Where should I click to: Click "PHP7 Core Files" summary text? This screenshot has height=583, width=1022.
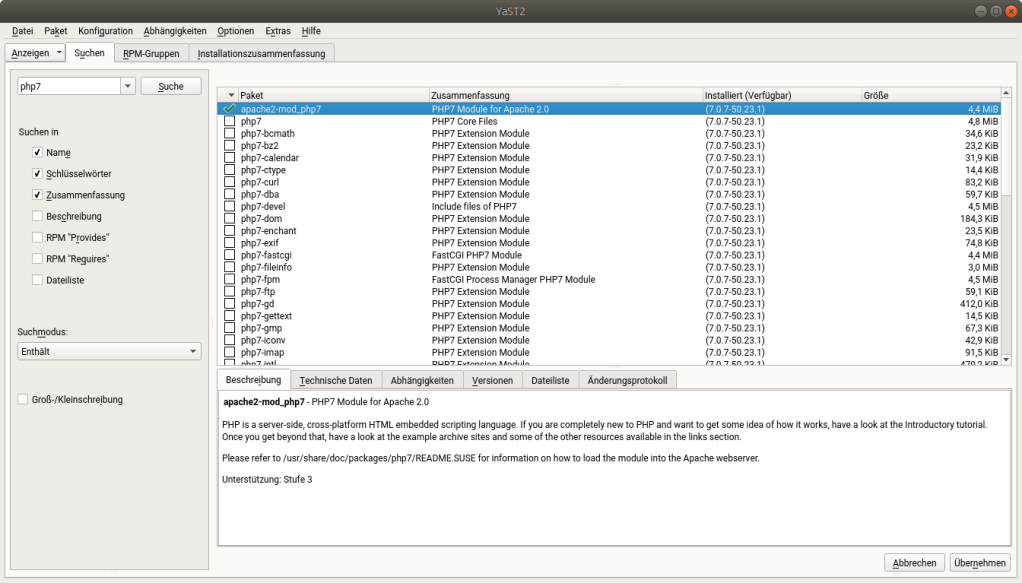pyautogui.click(x=464, y=121)
